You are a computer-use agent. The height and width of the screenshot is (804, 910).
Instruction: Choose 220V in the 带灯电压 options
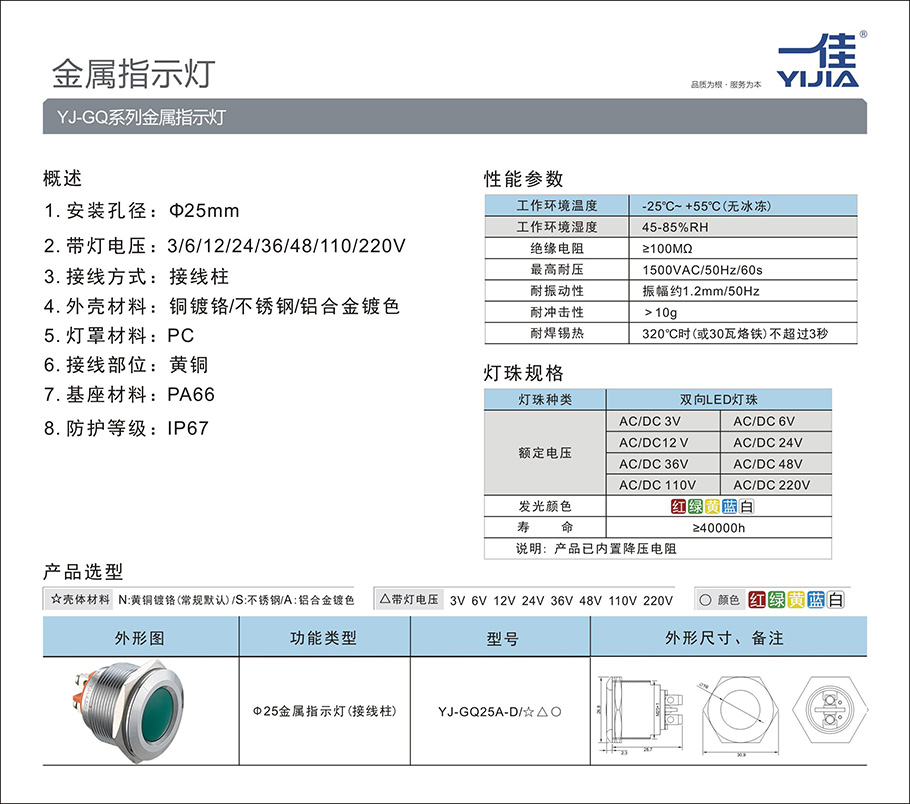pos(658,600)
